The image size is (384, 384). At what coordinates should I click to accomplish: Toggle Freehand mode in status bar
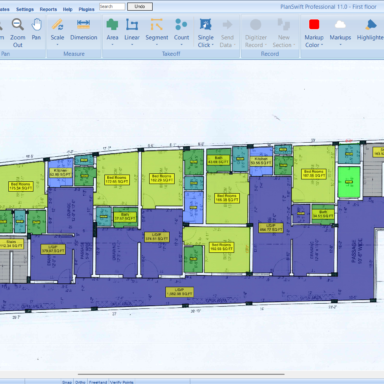(98, 382)
